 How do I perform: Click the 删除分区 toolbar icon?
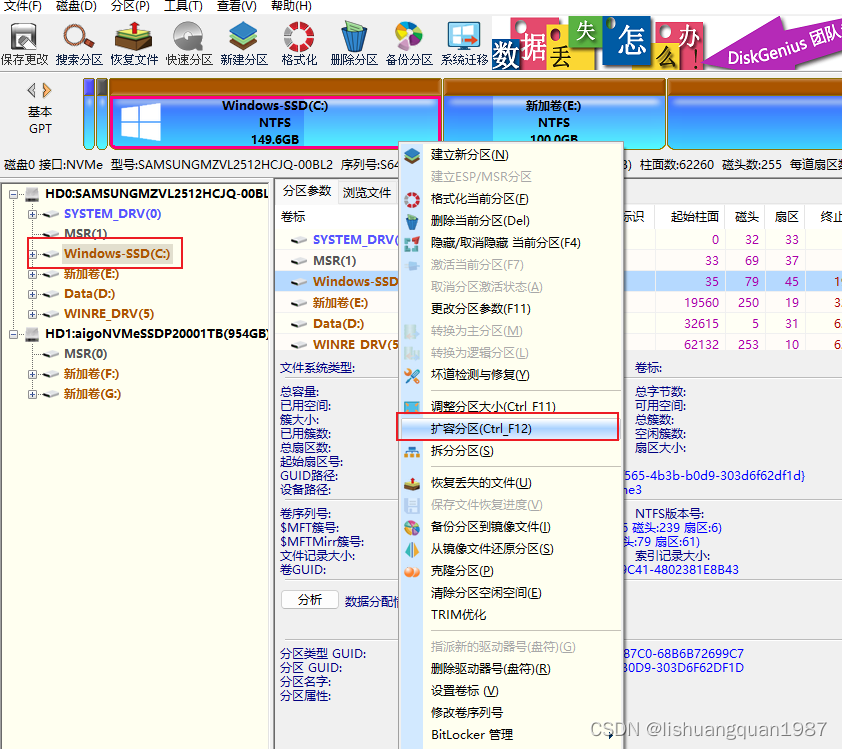coord(354,44)
